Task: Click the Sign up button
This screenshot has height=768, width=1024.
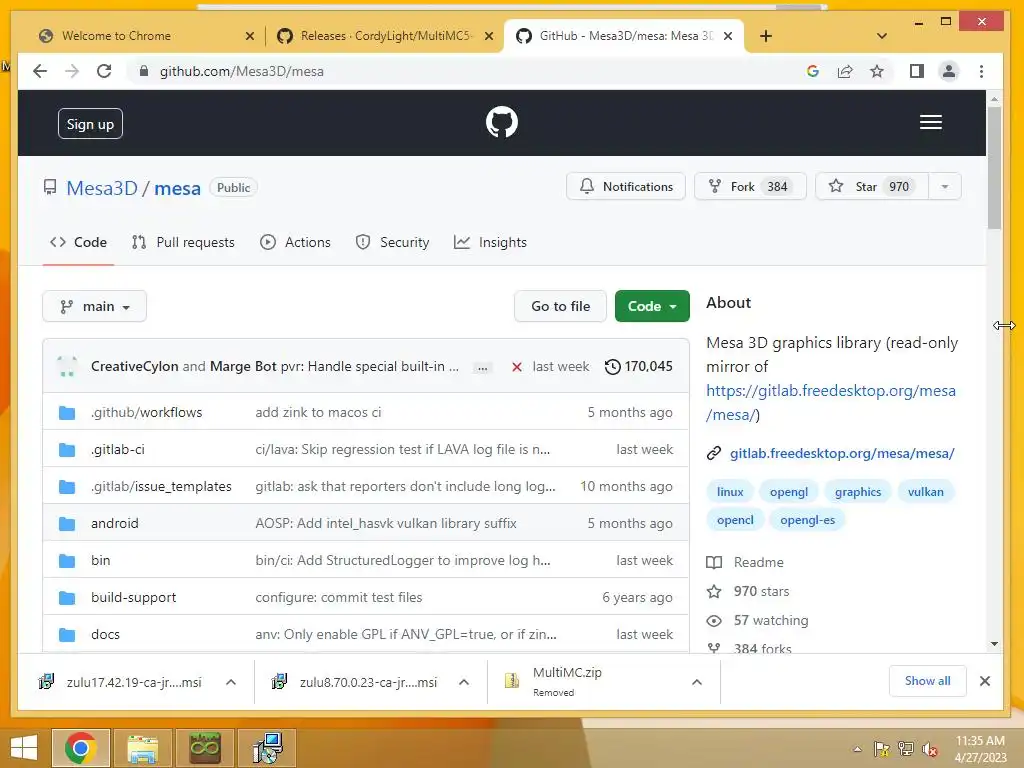Action: (90, 124)
